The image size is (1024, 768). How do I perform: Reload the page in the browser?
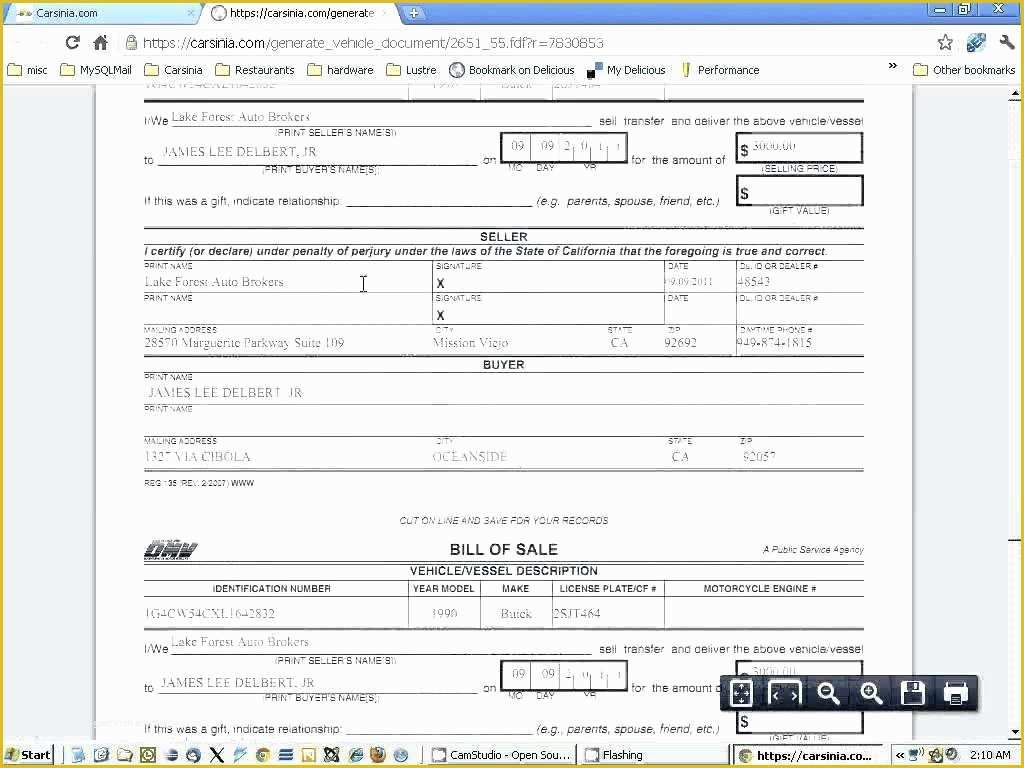pyautogui.click(x=72, y=43)
